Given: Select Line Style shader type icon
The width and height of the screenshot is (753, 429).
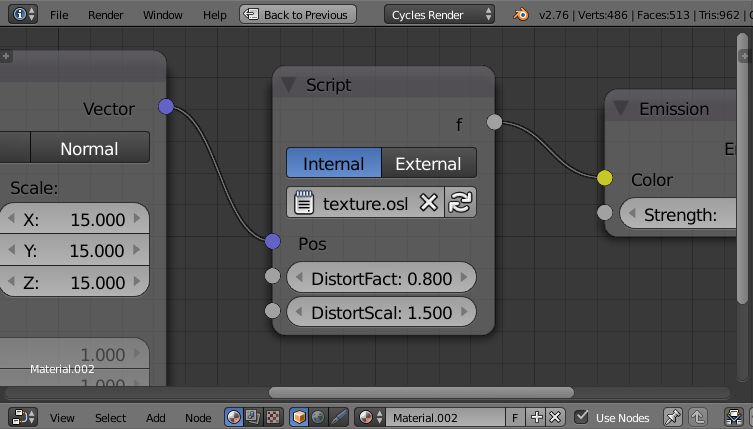Looking at the screenshot, I should [339, 417].
